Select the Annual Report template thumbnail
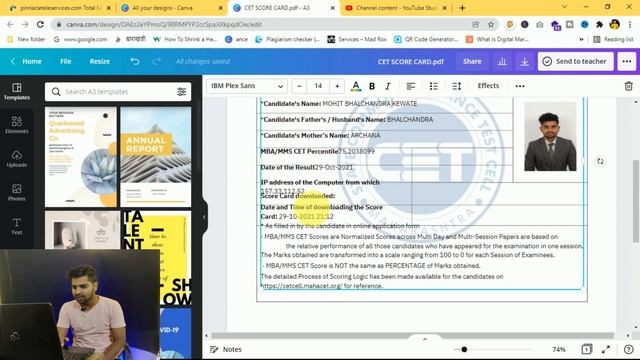 (x=156, y=157)
